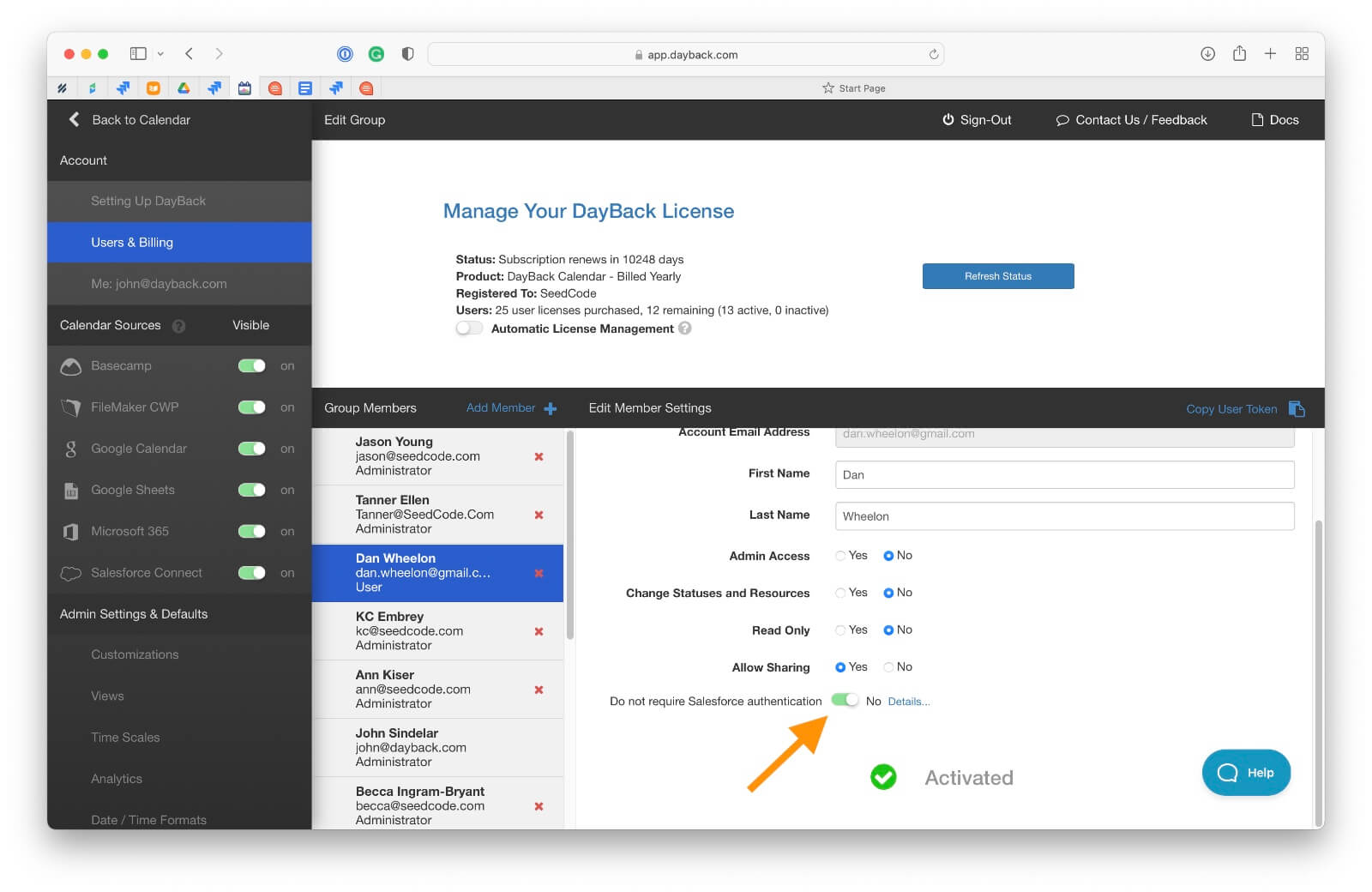Click the Basecamp source icon
This screenshot has height=892, width=1372.
[71, 366]
